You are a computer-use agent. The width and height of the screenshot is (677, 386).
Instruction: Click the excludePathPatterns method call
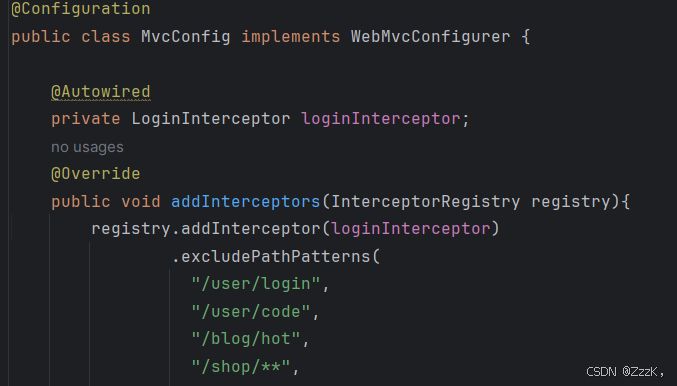point(275,256)
